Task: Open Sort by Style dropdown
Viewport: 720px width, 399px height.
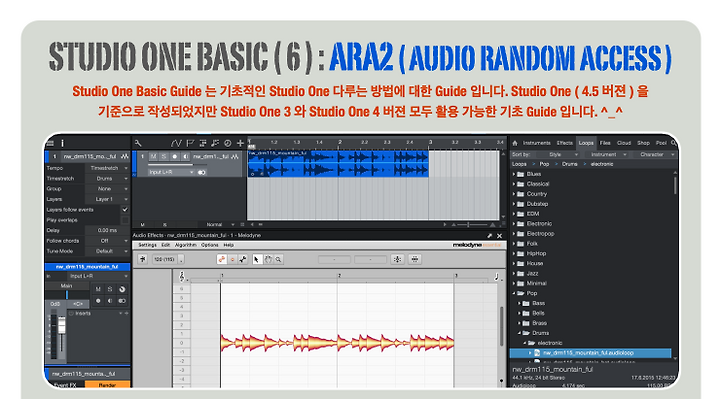Action: 558,155
